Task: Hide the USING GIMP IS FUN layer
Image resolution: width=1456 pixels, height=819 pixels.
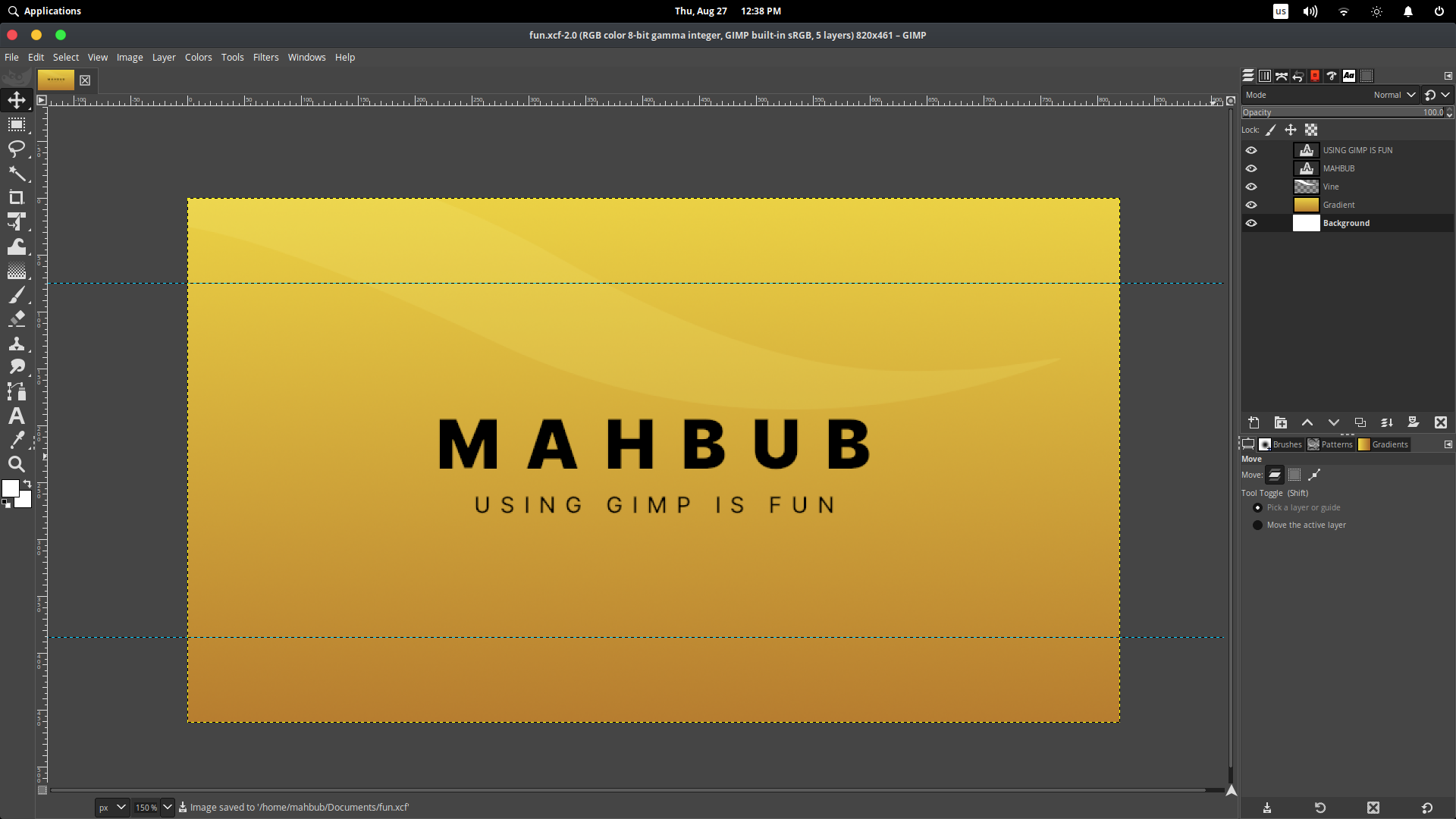Action: coord(1251,150)
